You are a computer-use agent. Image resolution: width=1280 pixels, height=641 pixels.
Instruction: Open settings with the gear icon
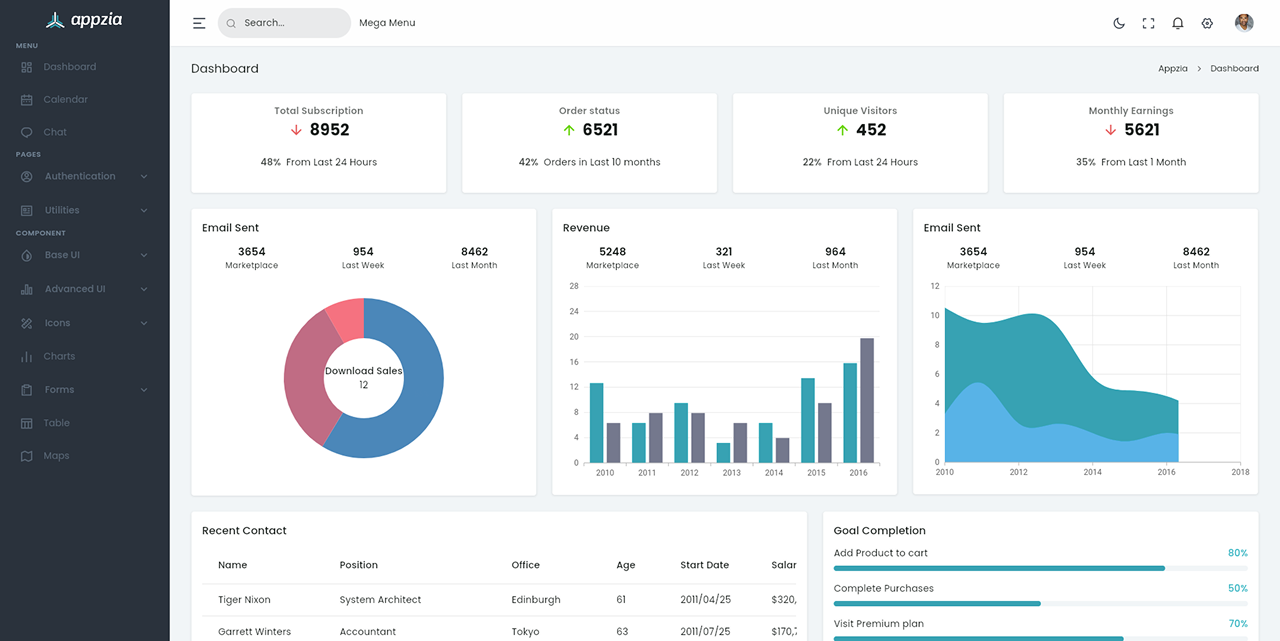[x=1207, y=23]
